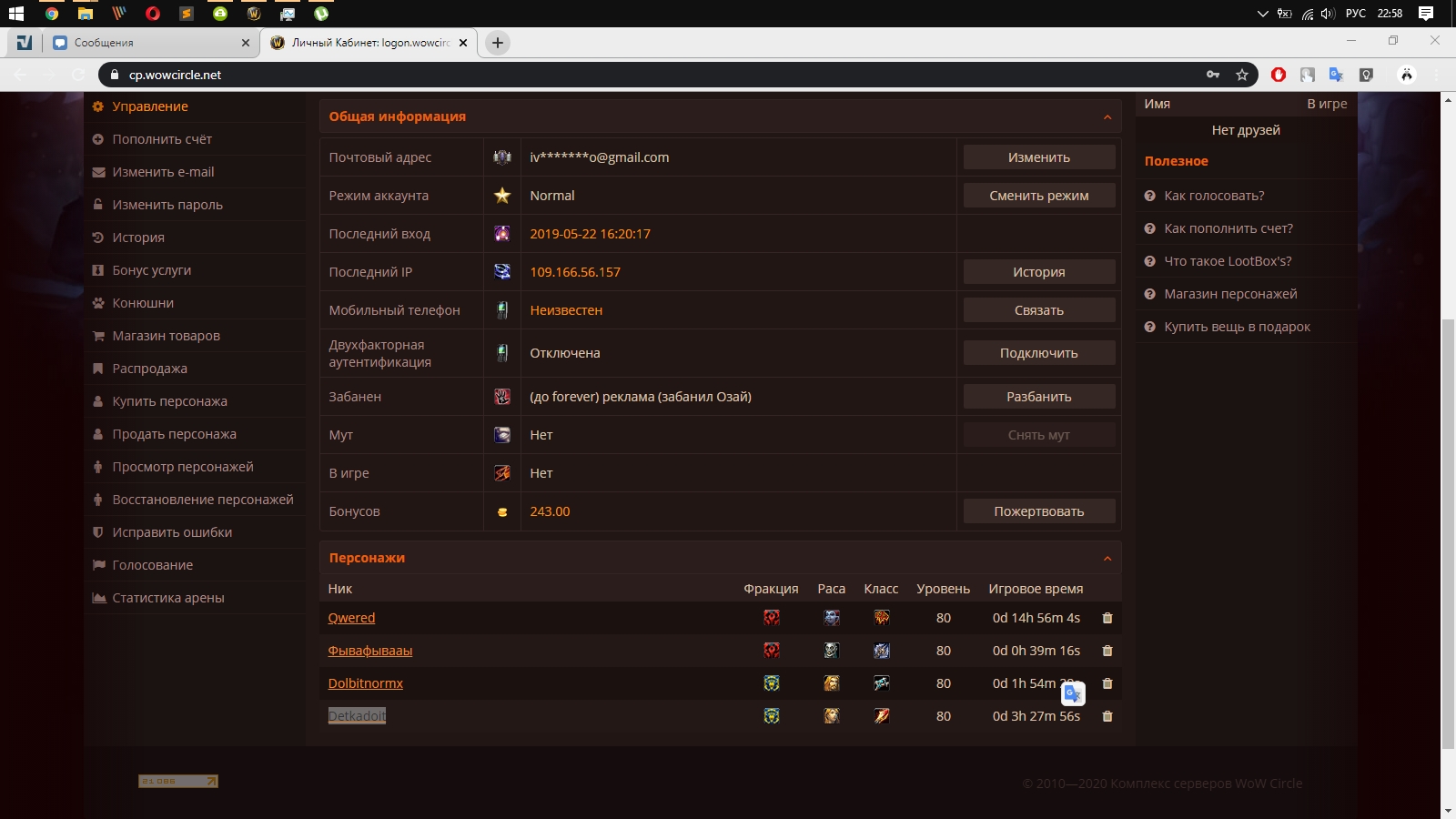Click the saved password key icon

click(x=1213, y=75)
